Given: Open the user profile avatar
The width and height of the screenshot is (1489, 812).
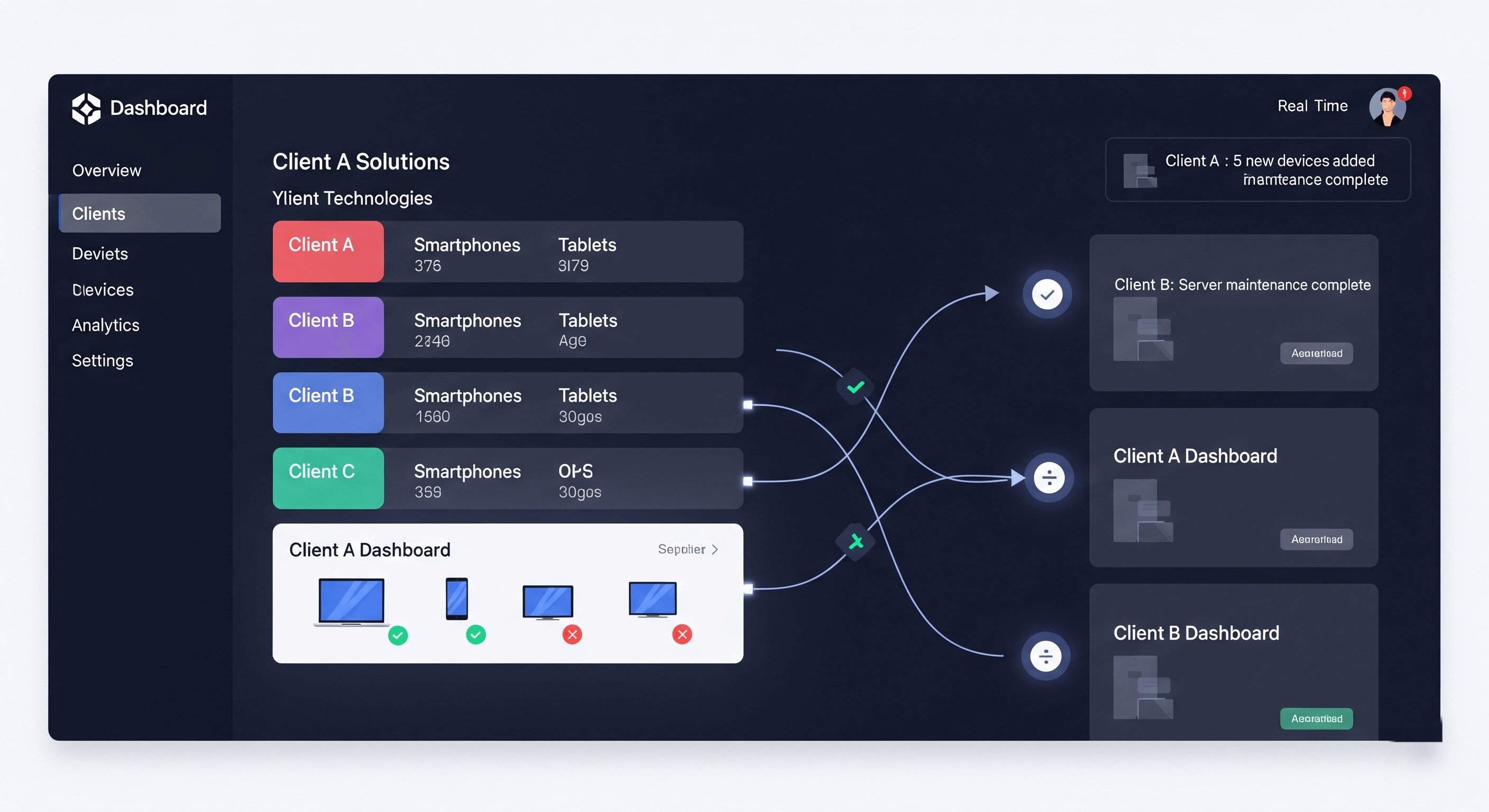Looking at the screenshot, I should pos(1387,107).
